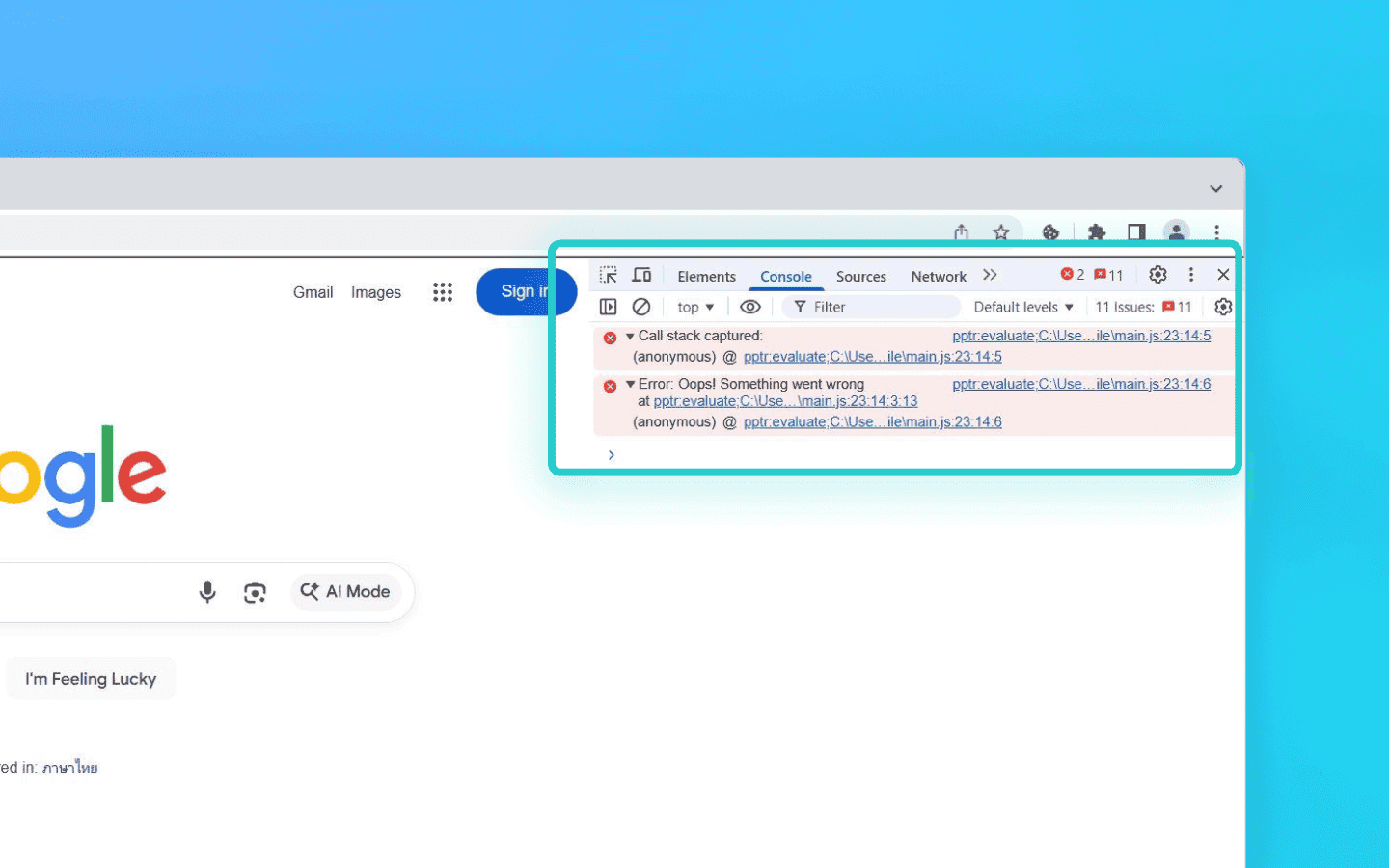Click the I'm Feeling Lucky button
Viewport: 1389px width, 868px height.
tap(91, 679)
